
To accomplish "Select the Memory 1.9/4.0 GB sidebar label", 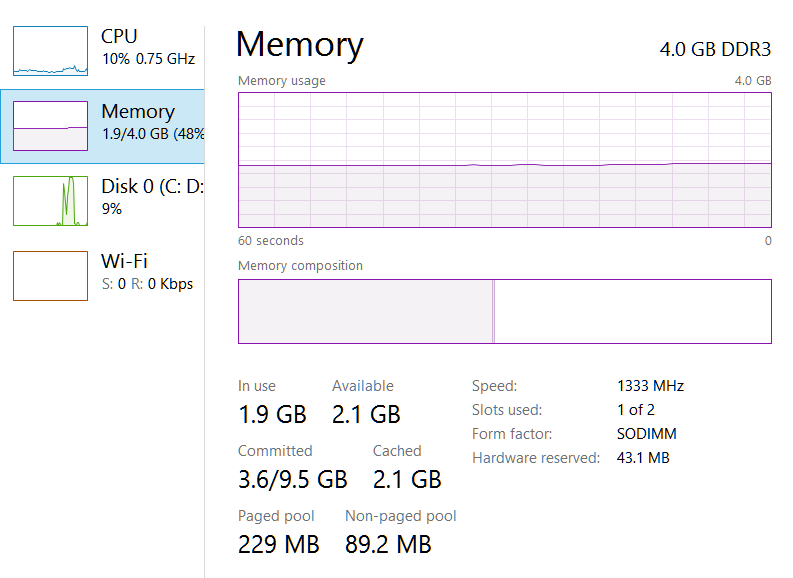I will (x=152, y=121).
